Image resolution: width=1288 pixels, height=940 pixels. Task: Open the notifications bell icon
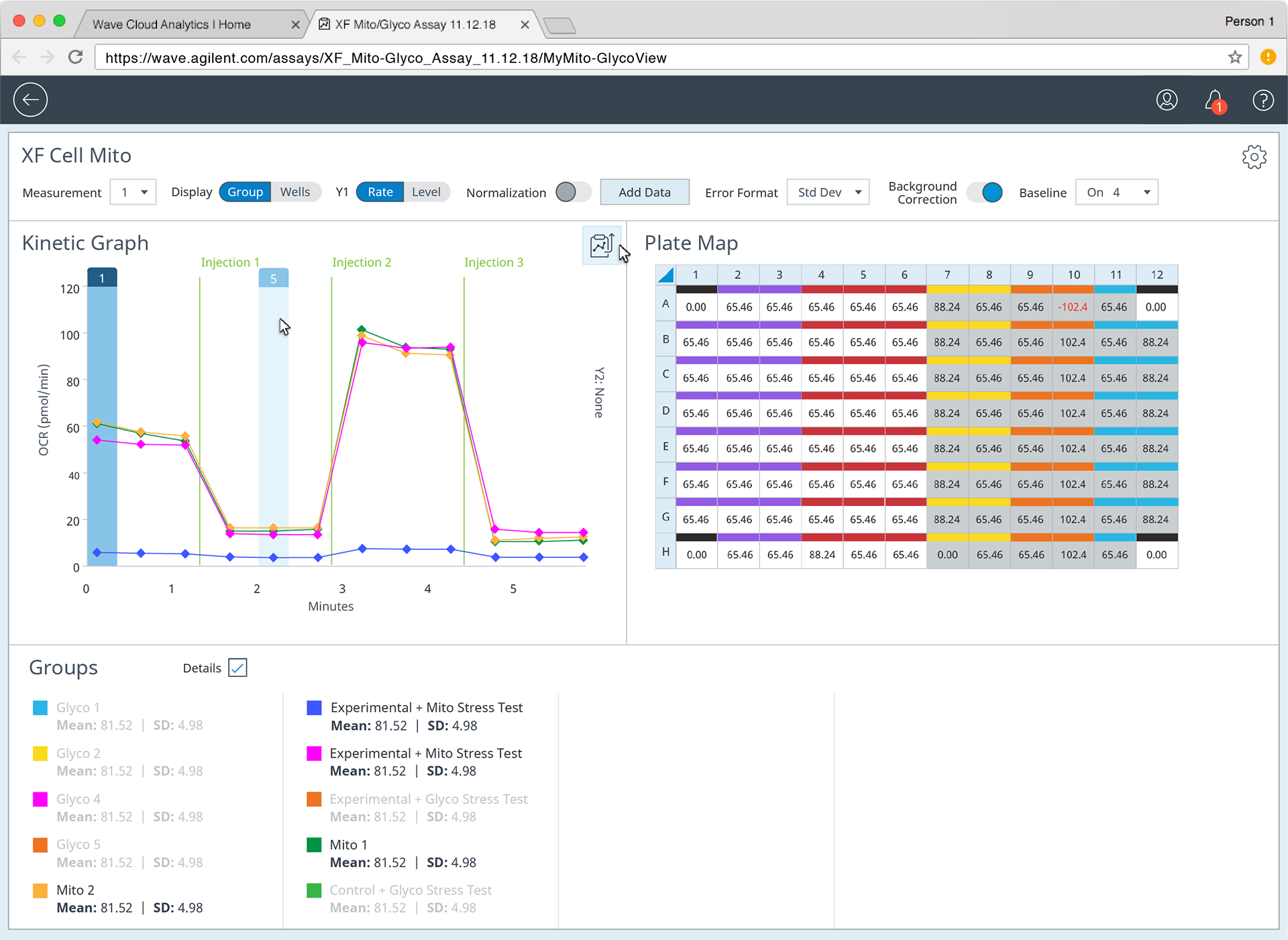tap(1215, 101)
